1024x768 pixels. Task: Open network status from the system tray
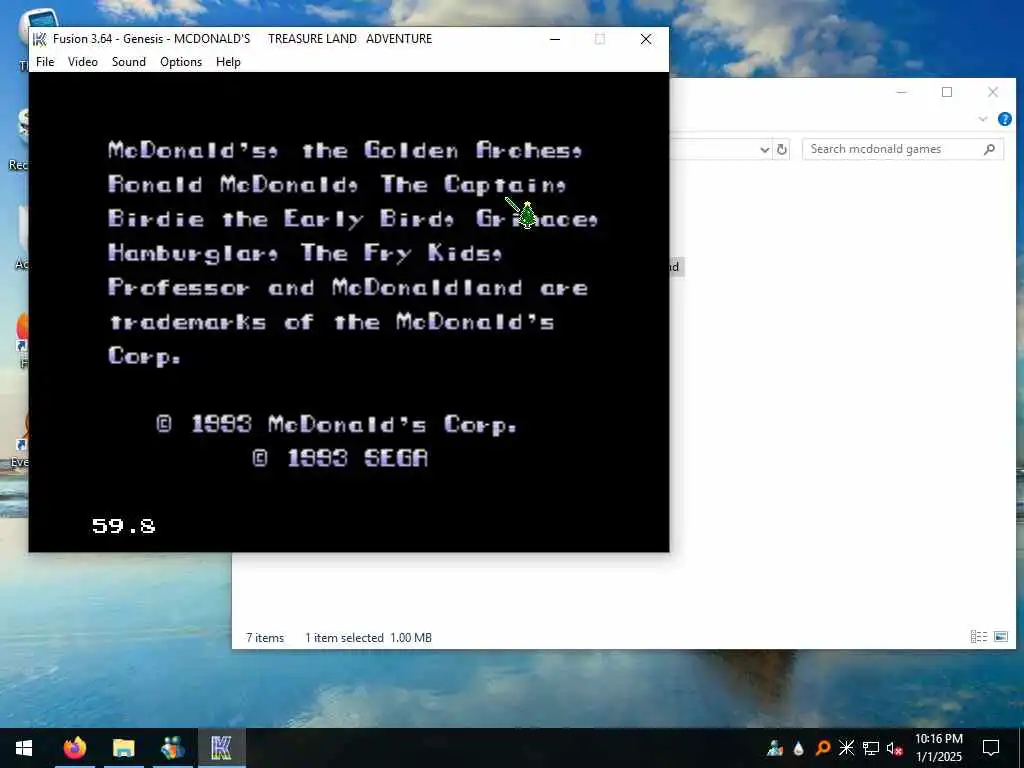point(871,748)
